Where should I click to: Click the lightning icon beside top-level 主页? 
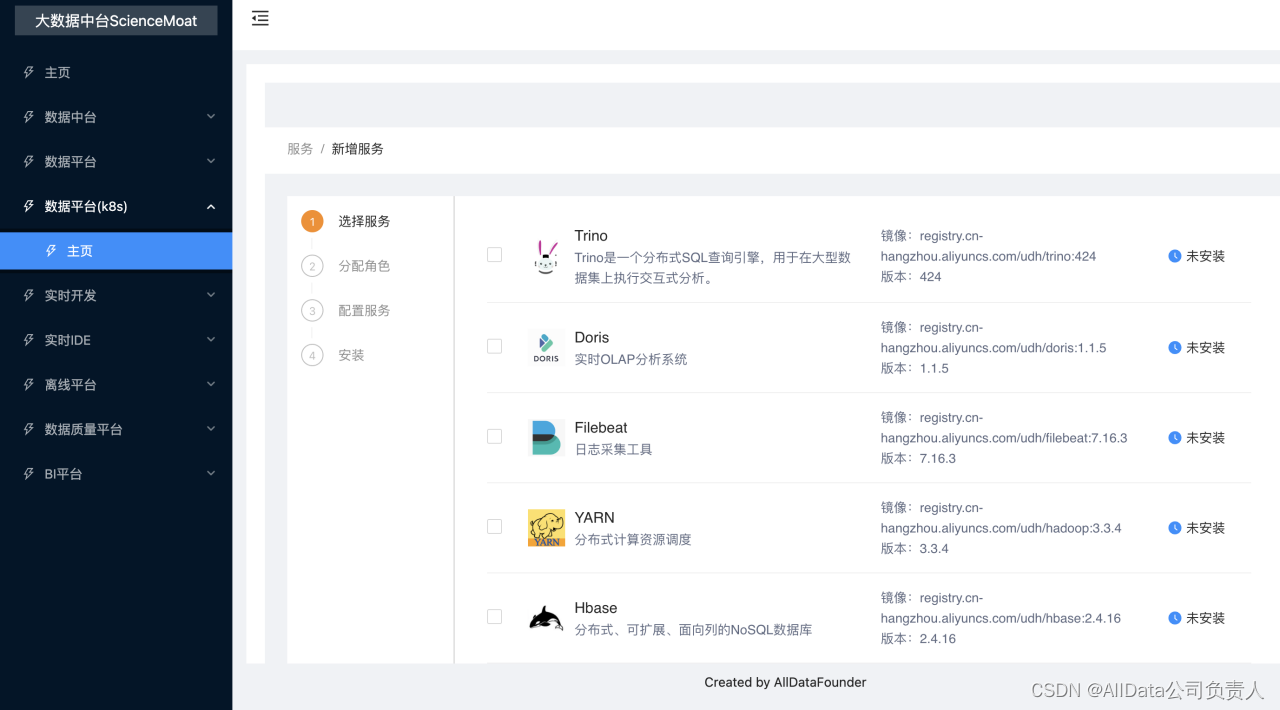coord(29,72)
